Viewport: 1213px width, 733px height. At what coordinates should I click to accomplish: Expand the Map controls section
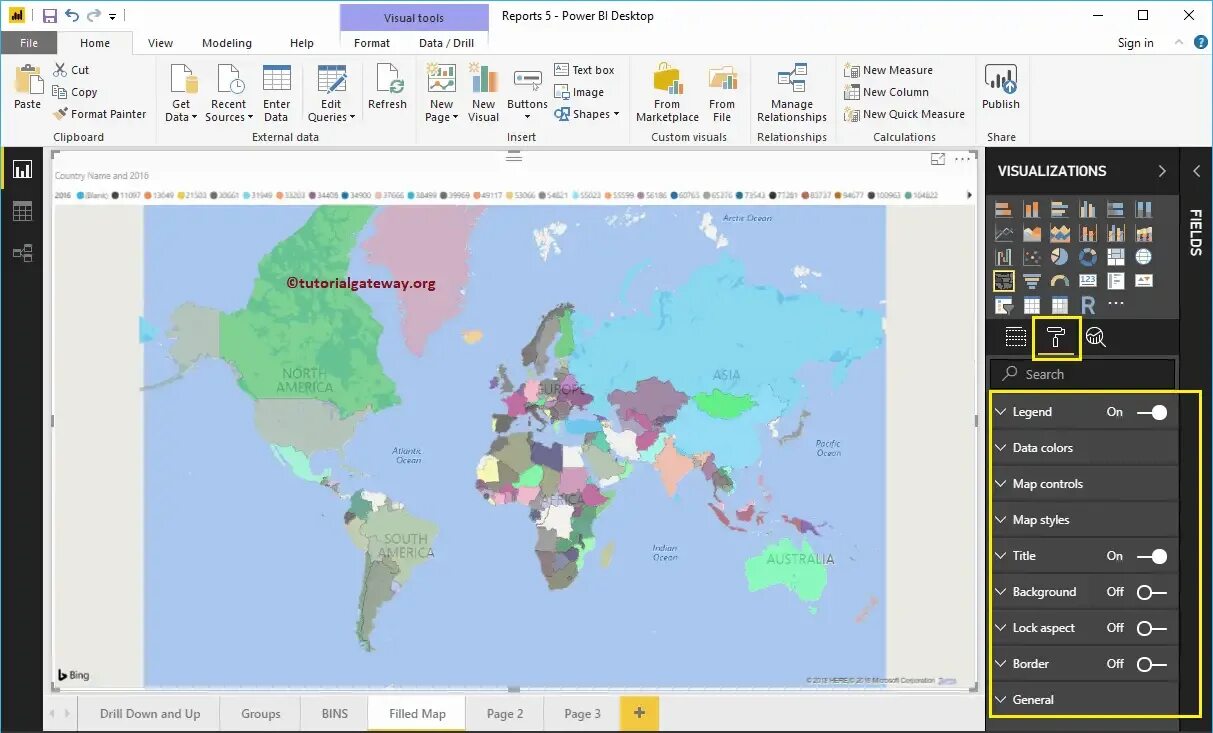(1085, 484)
